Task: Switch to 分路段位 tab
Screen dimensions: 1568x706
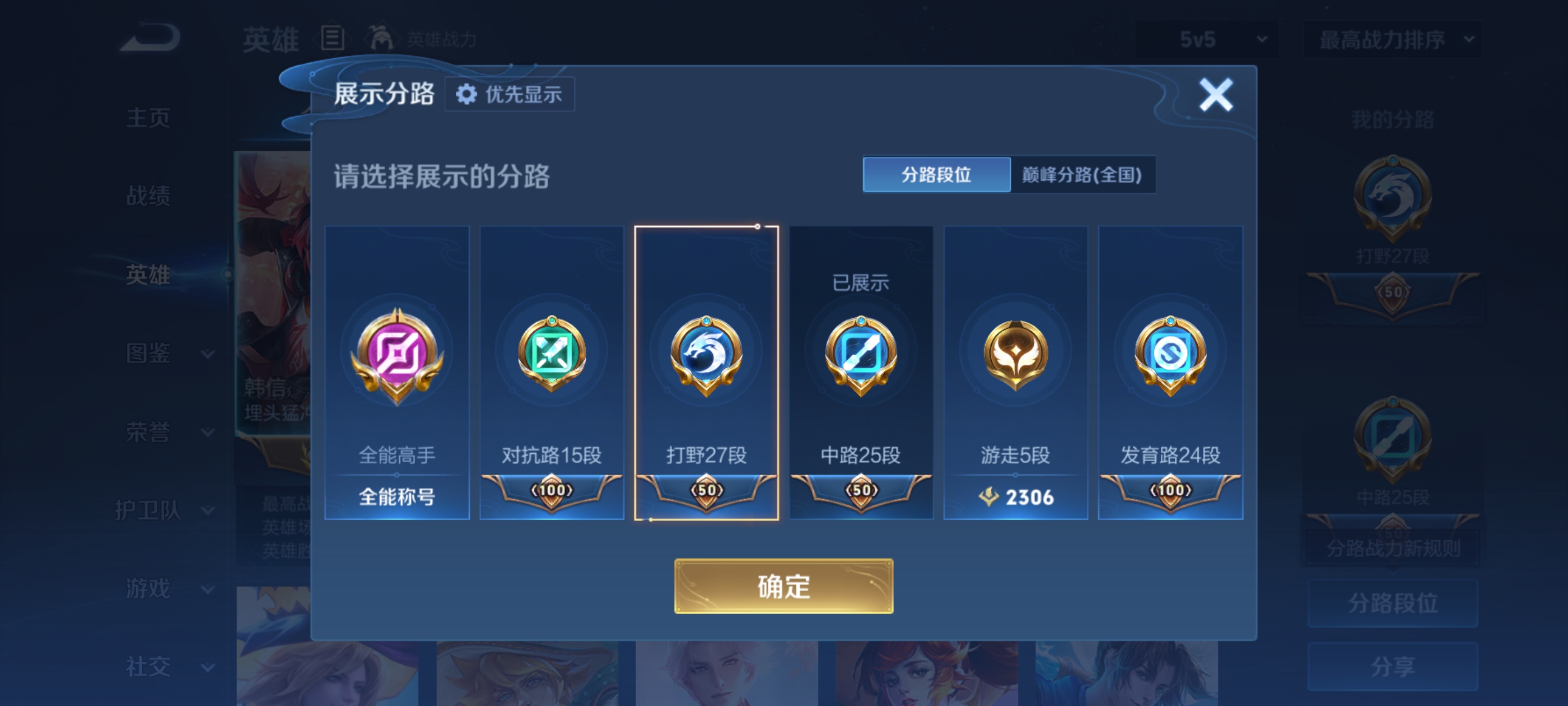Action: (936, 175)
